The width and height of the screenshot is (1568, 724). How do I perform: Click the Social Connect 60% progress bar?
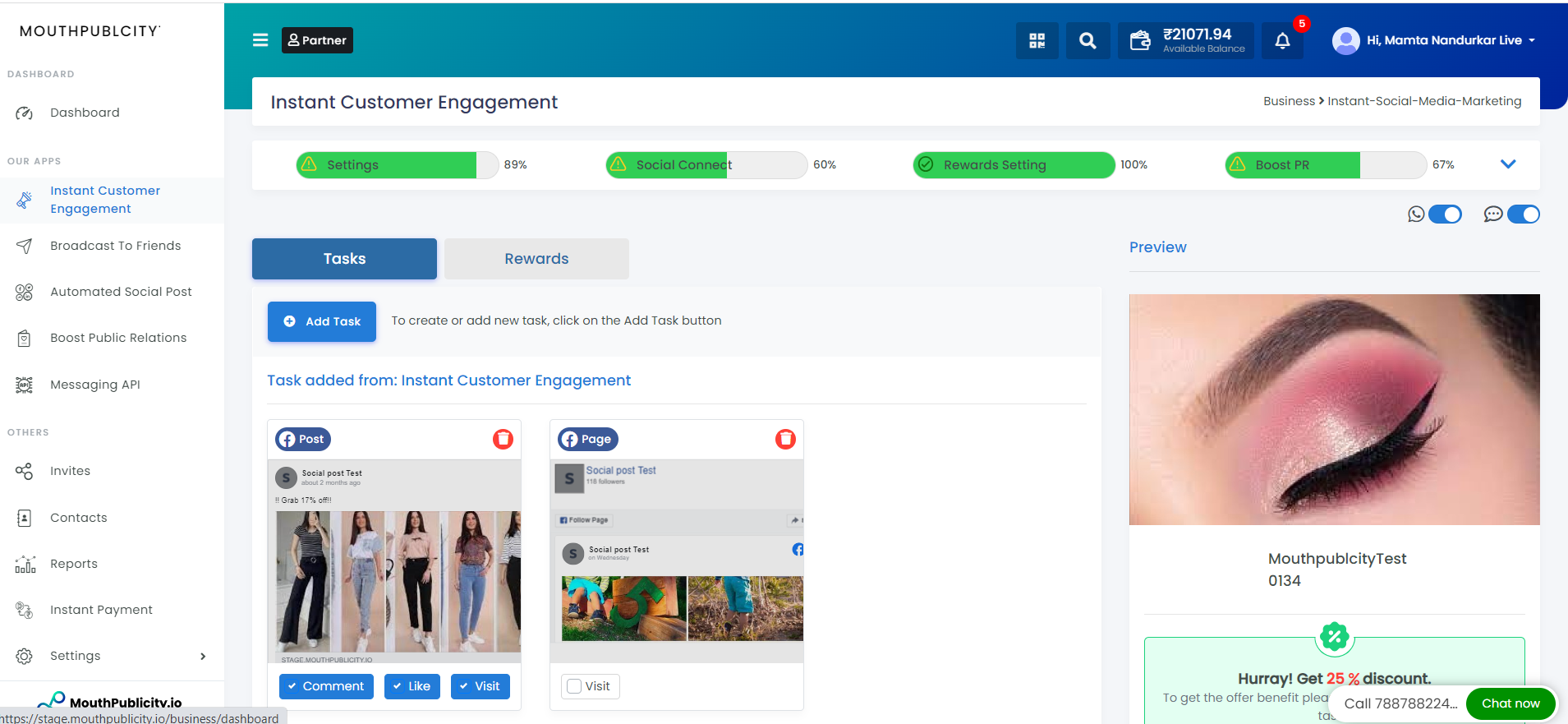pos(706,164)
